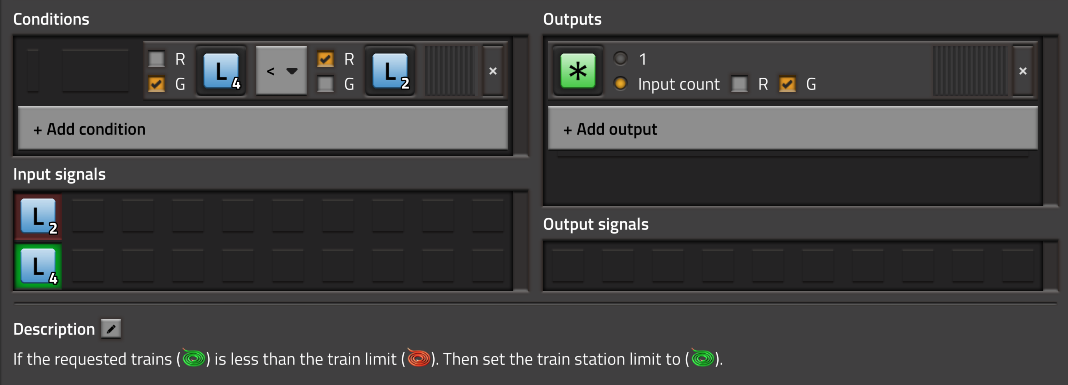
Task: Enable green wire for the second condition signal
Action: [326, 84]
